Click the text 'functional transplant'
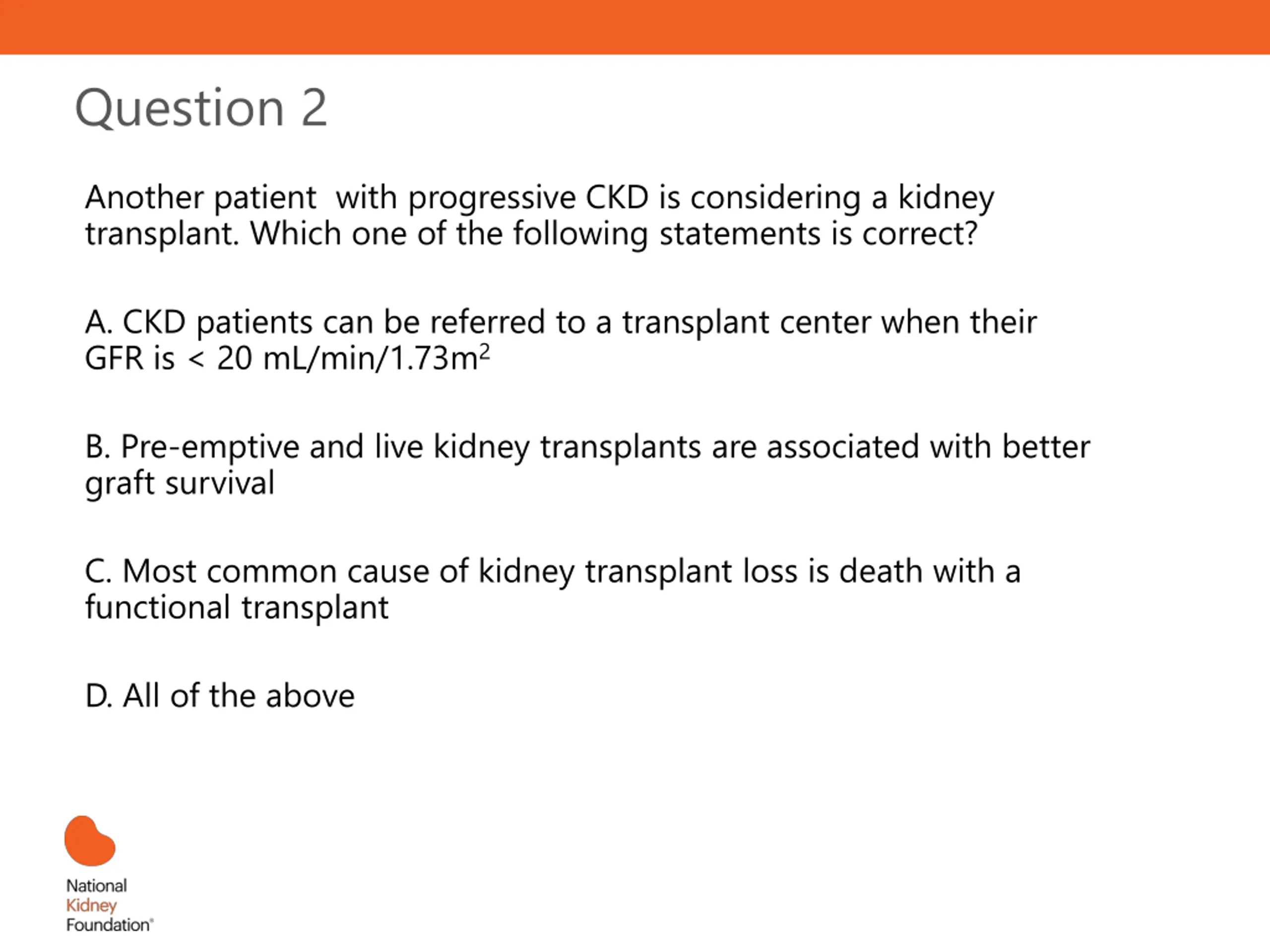This screenshot has width=1270, height=952. [237, 608]
